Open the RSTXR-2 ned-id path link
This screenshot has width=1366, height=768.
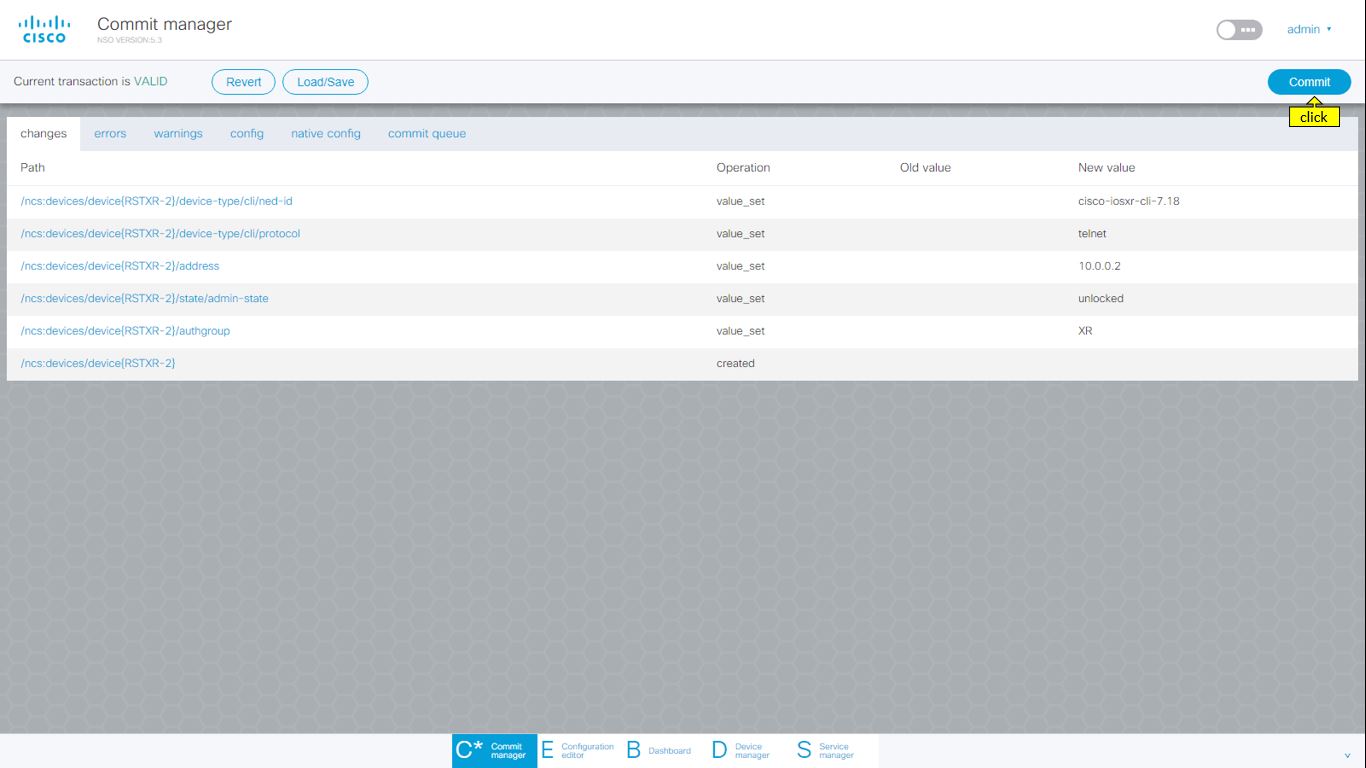coord(156,202)
